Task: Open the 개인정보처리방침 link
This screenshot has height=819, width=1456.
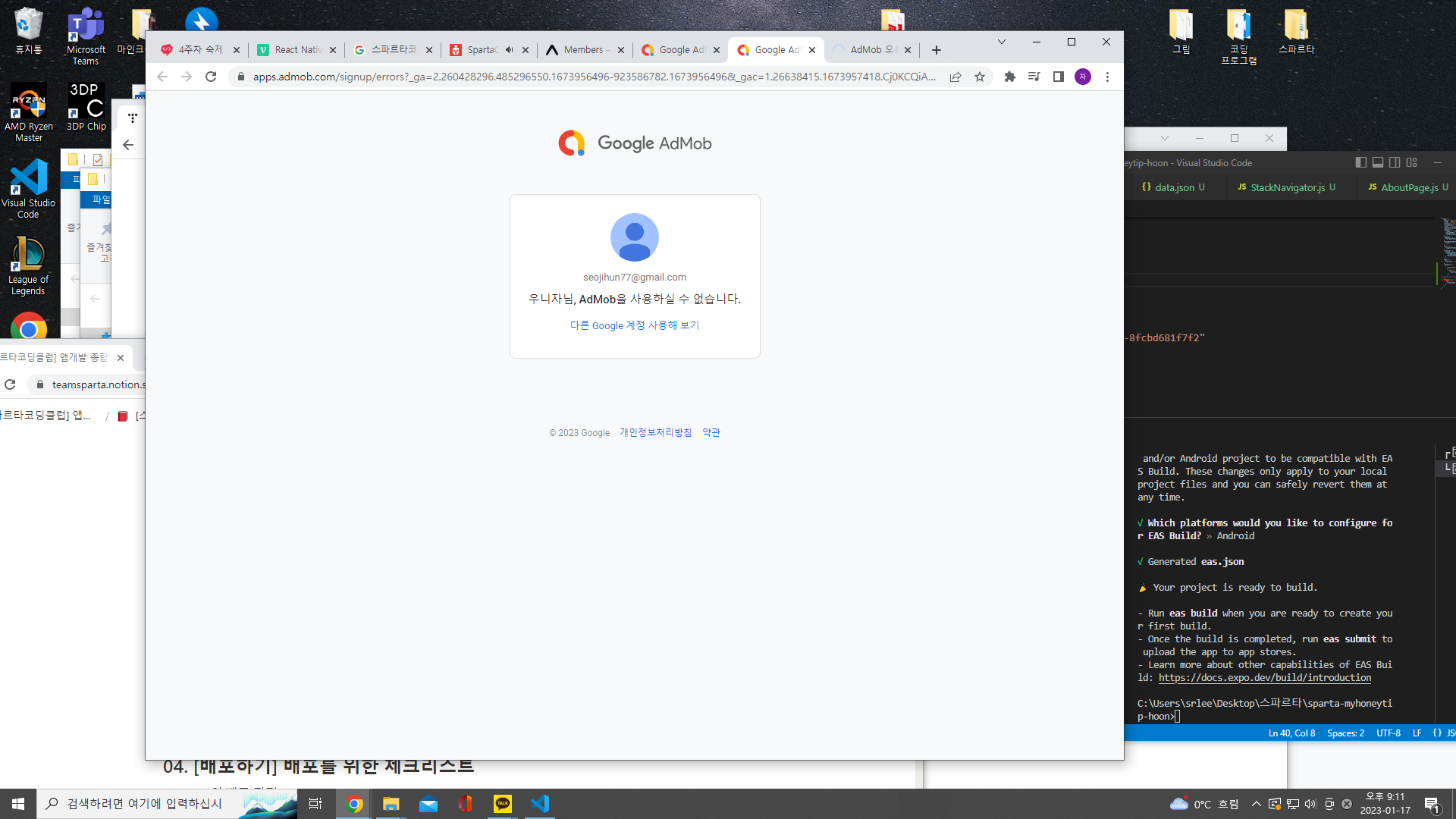Action: (655, 432)
